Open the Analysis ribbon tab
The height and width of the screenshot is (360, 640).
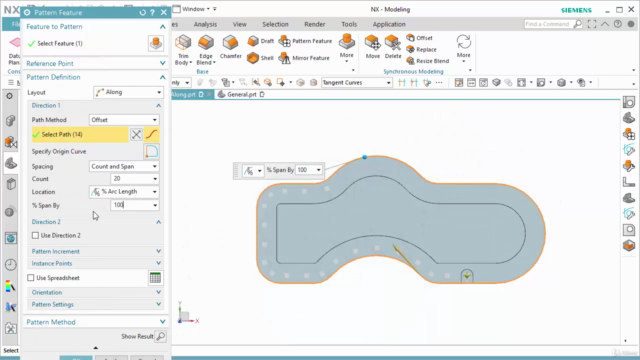point(205,24)
